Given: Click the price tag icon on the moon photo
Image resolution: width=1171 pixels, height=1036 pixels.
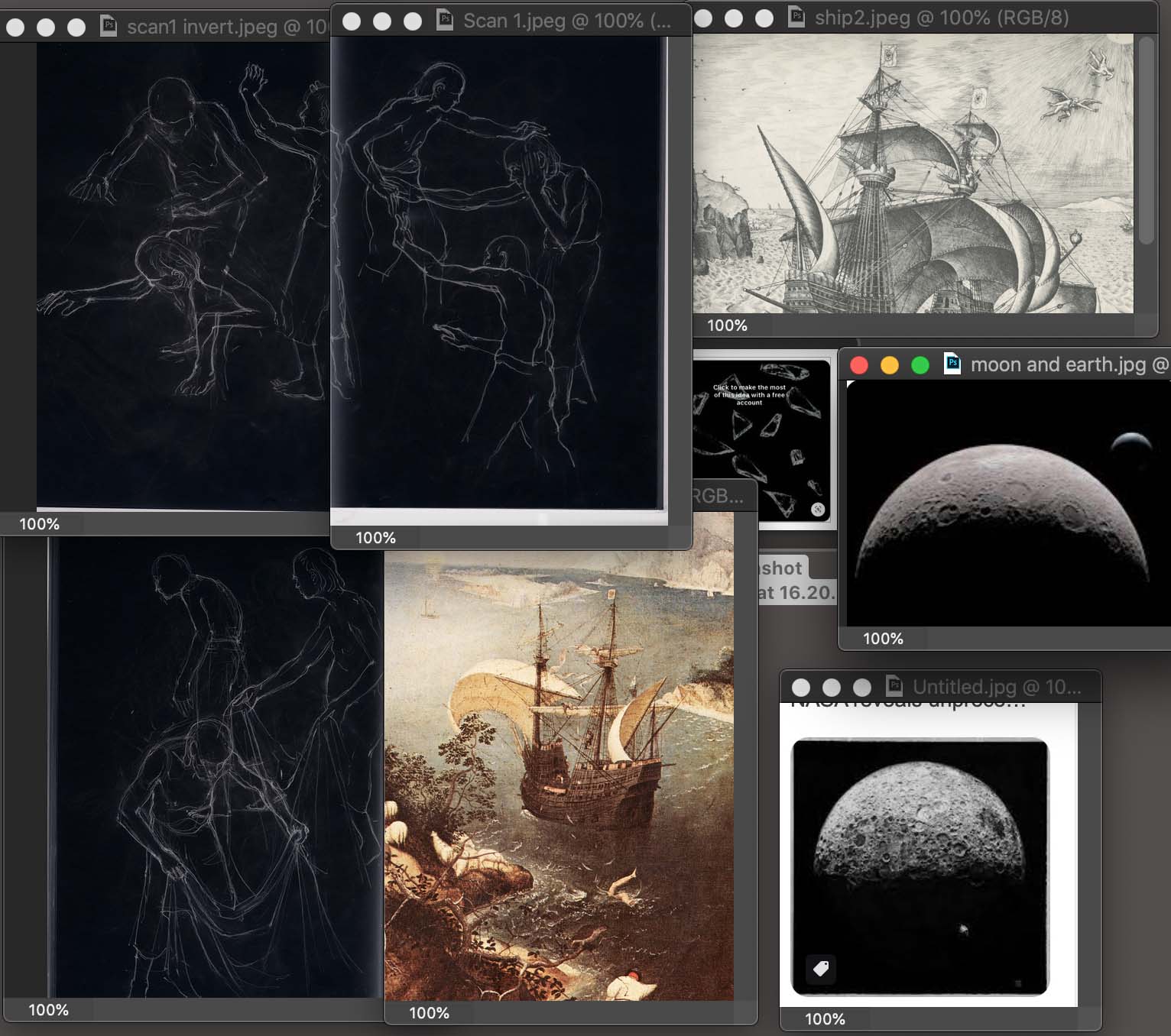Looking at the screenshot, I should click(x=821, y=969).
